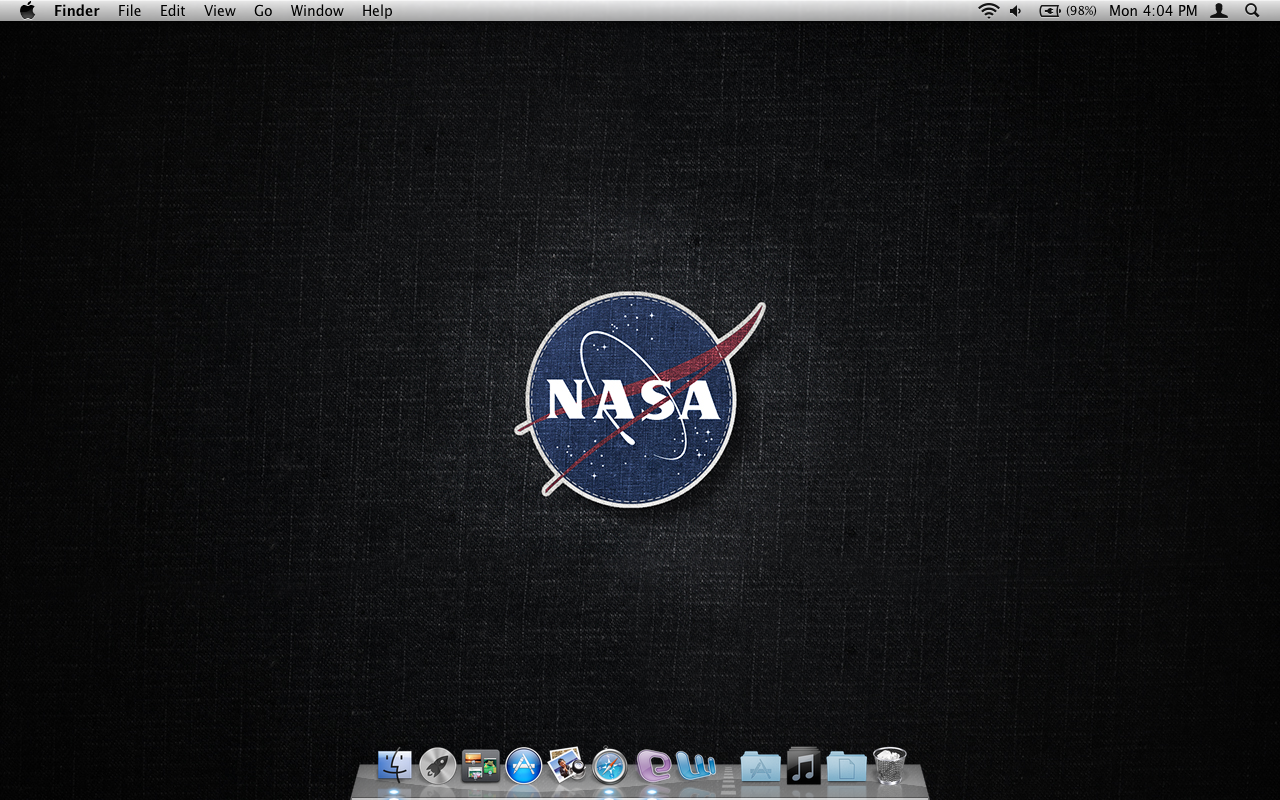Open the Applications folder stack
The height and width of the screenshot is (800, 1280).
pyautogui.click(x=760, y=767)
